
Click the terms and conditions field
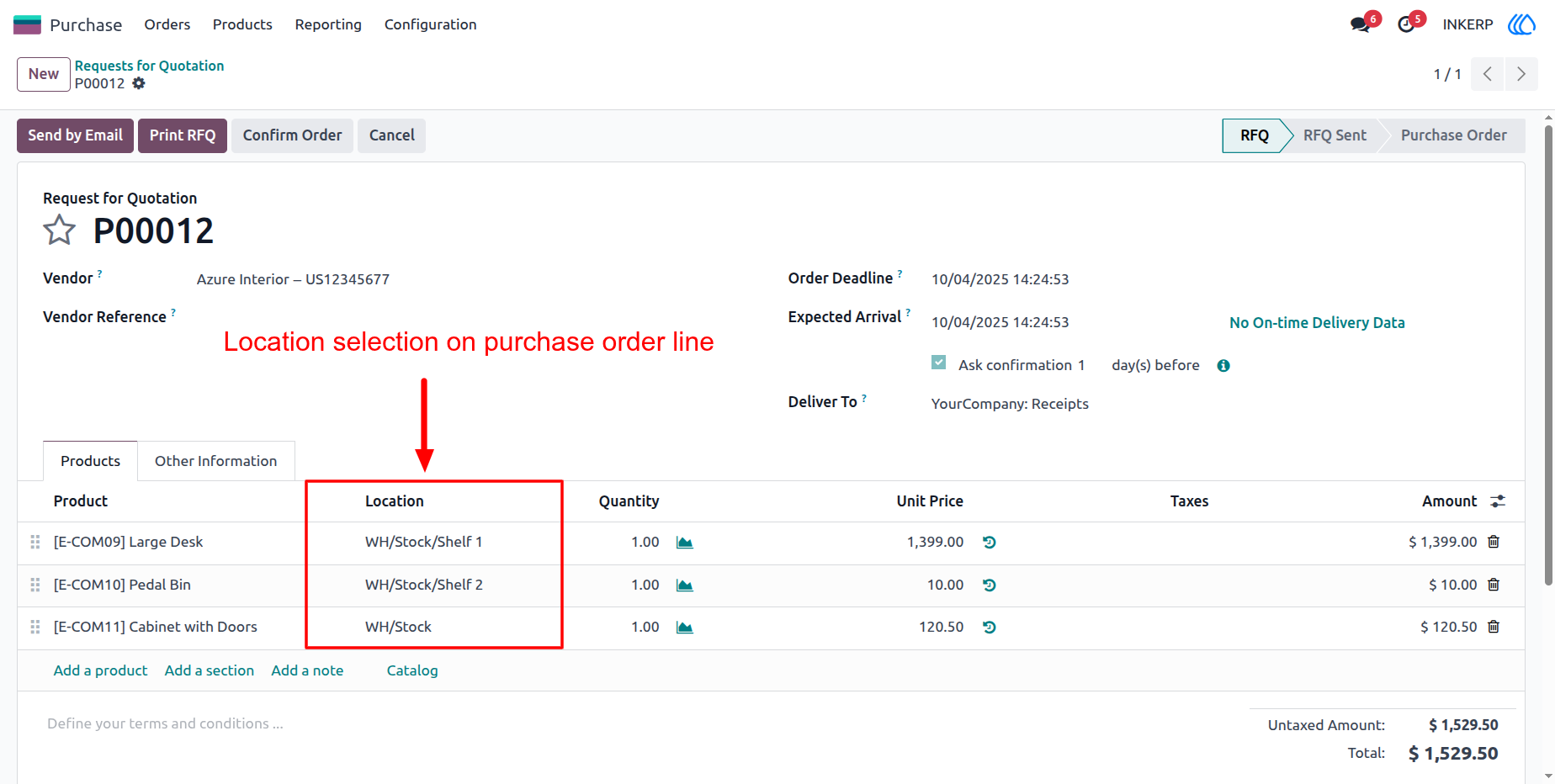click(x=165, y=723)
